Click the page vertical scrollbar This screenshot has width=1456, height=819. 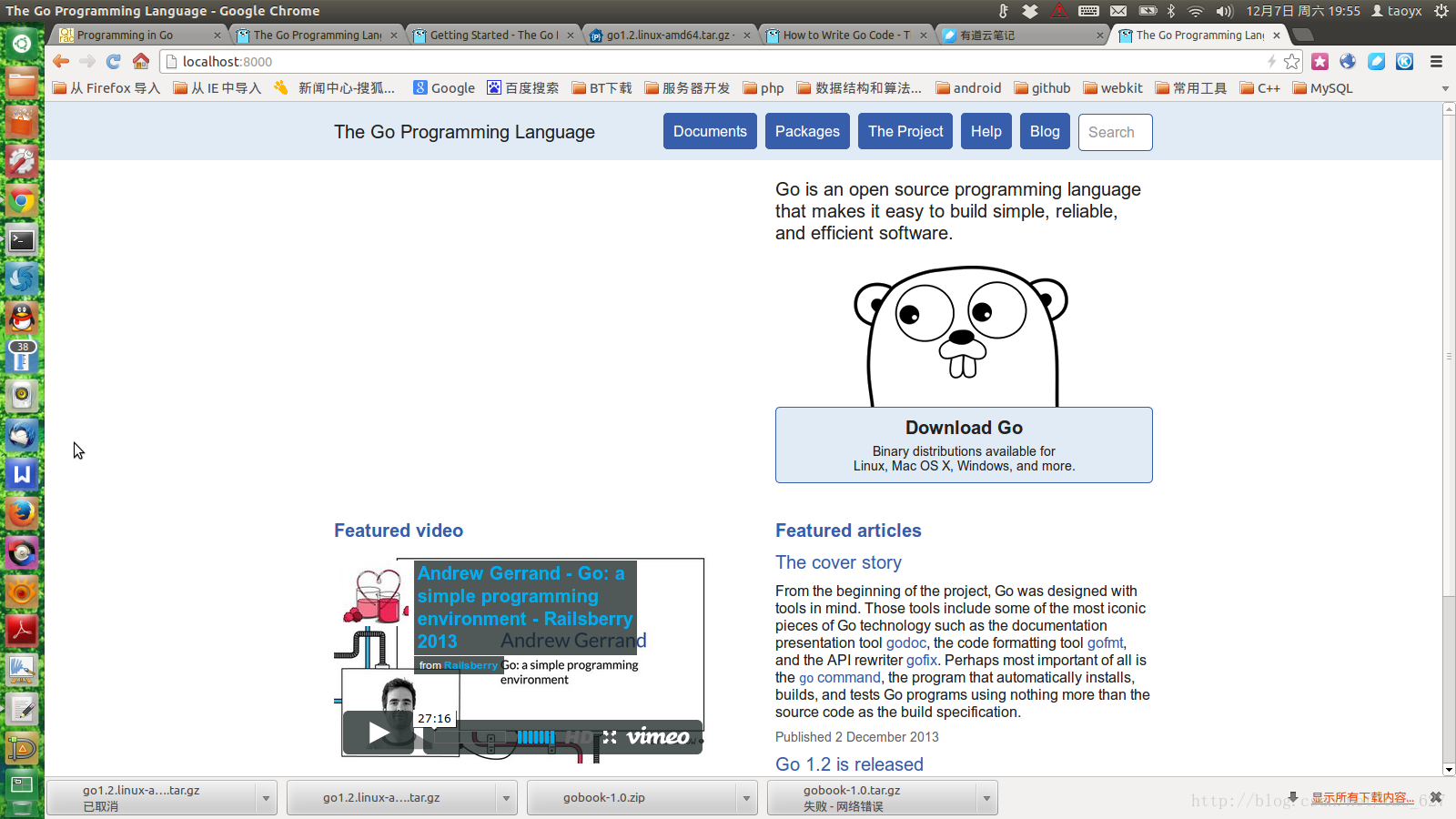coord(1449,355)
